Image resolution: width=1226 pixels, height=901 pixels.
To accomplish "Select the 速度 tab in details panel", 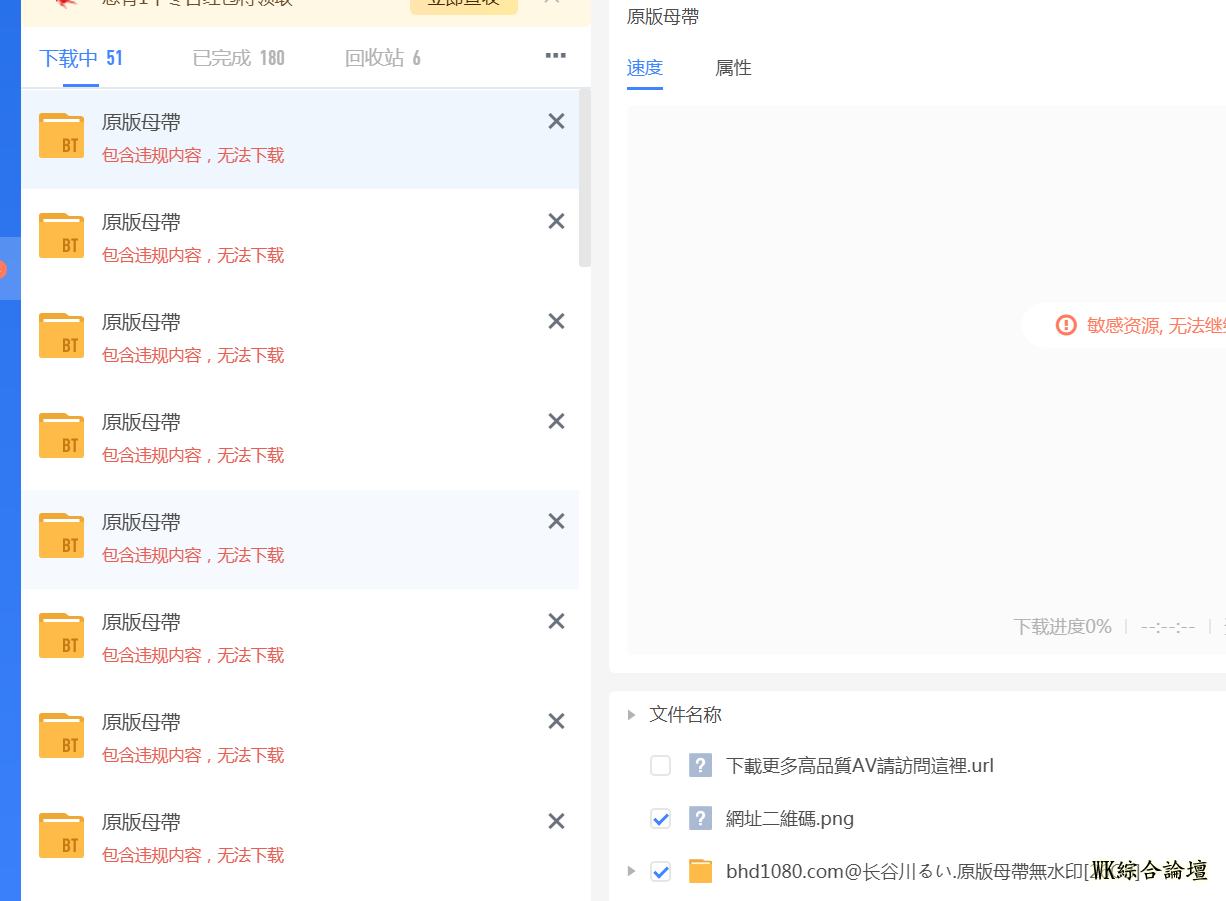I will [x=645, y=68].
